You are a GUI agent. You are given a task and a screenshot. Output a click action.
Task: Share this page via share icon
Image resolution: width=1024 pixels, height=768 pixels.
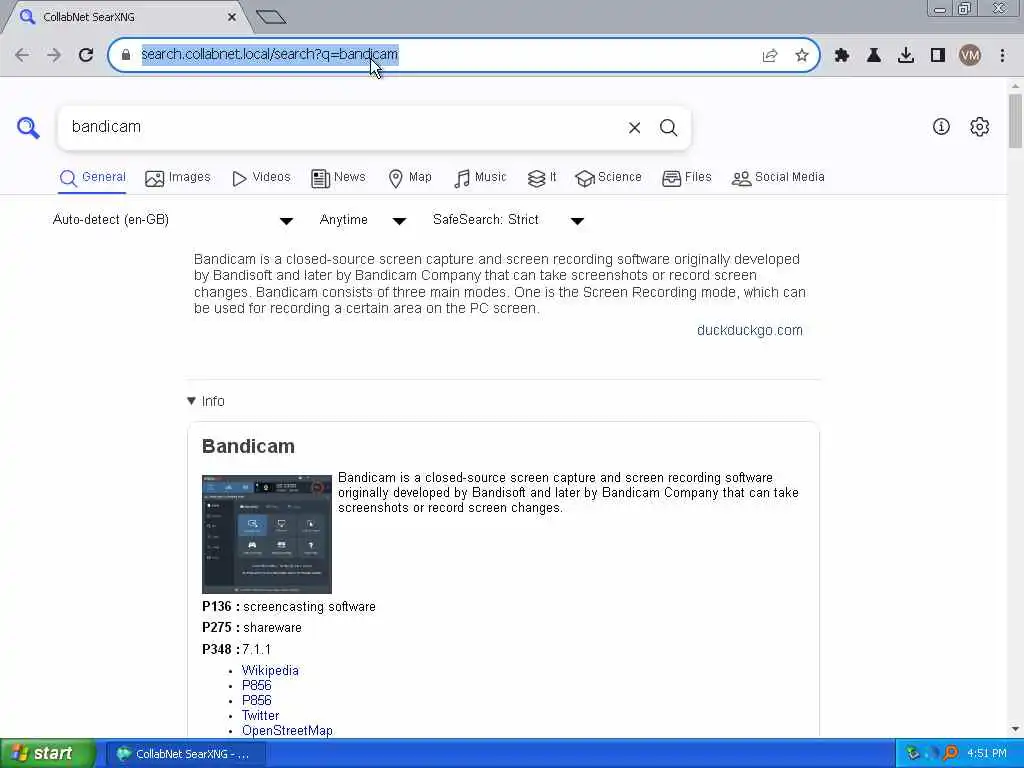pyautogui.click(x=770, y=56)
